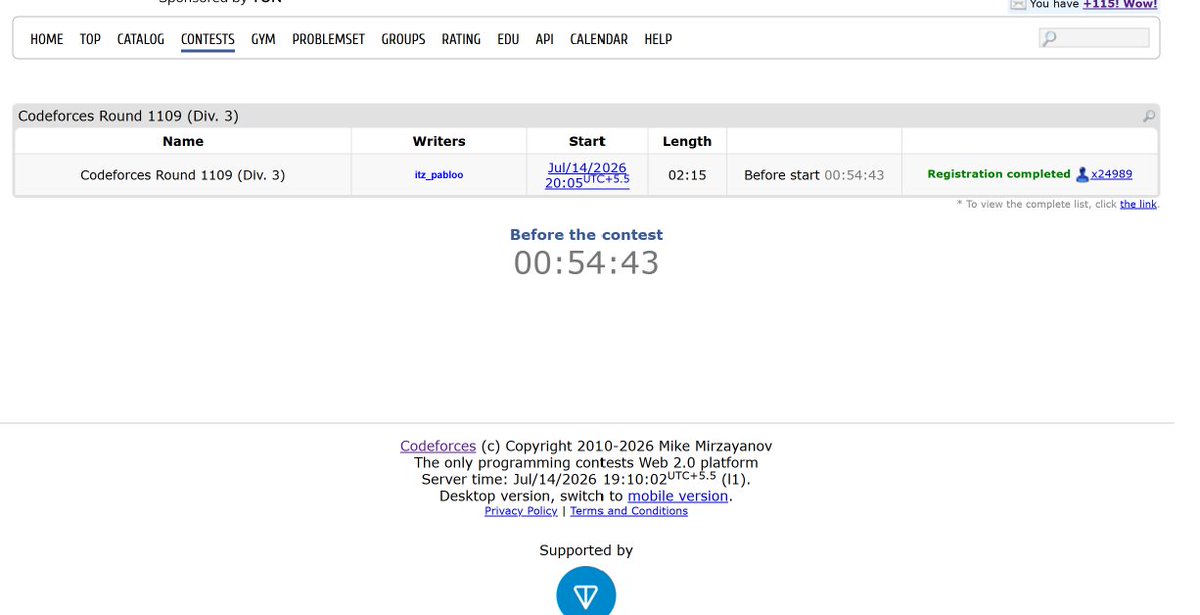Click the Before start 00:54:43 cell
1200x615 pixels.
pos(814,175)
